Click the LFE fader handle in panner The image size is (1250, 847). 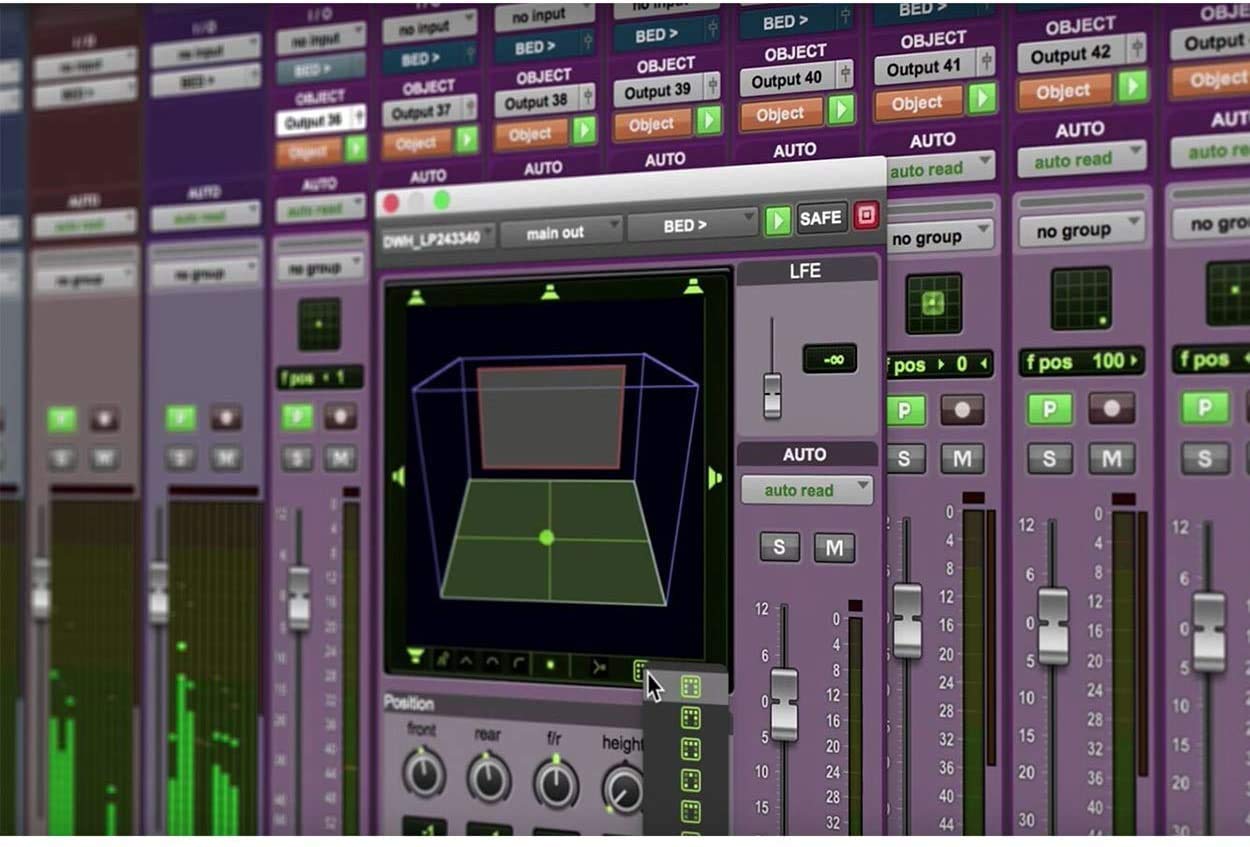[x=772, y=394]
